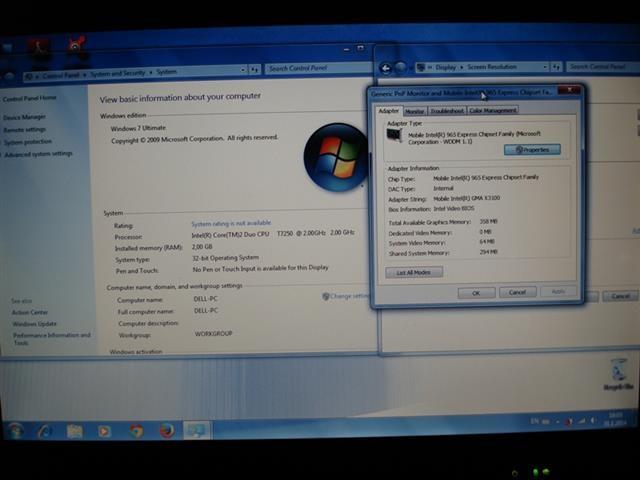Click Cancel in the Screen Resolution window

point(620,296)
